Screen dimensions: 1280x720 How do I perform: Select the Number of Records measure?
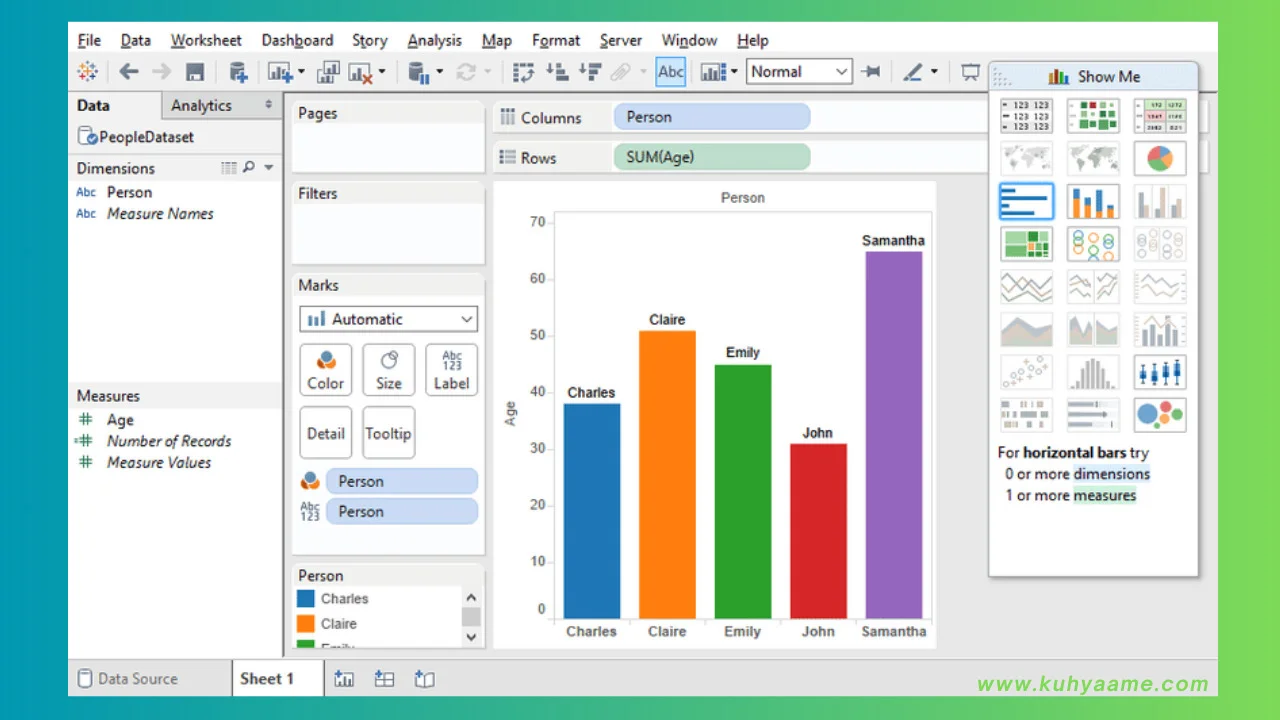click(168, 441)
